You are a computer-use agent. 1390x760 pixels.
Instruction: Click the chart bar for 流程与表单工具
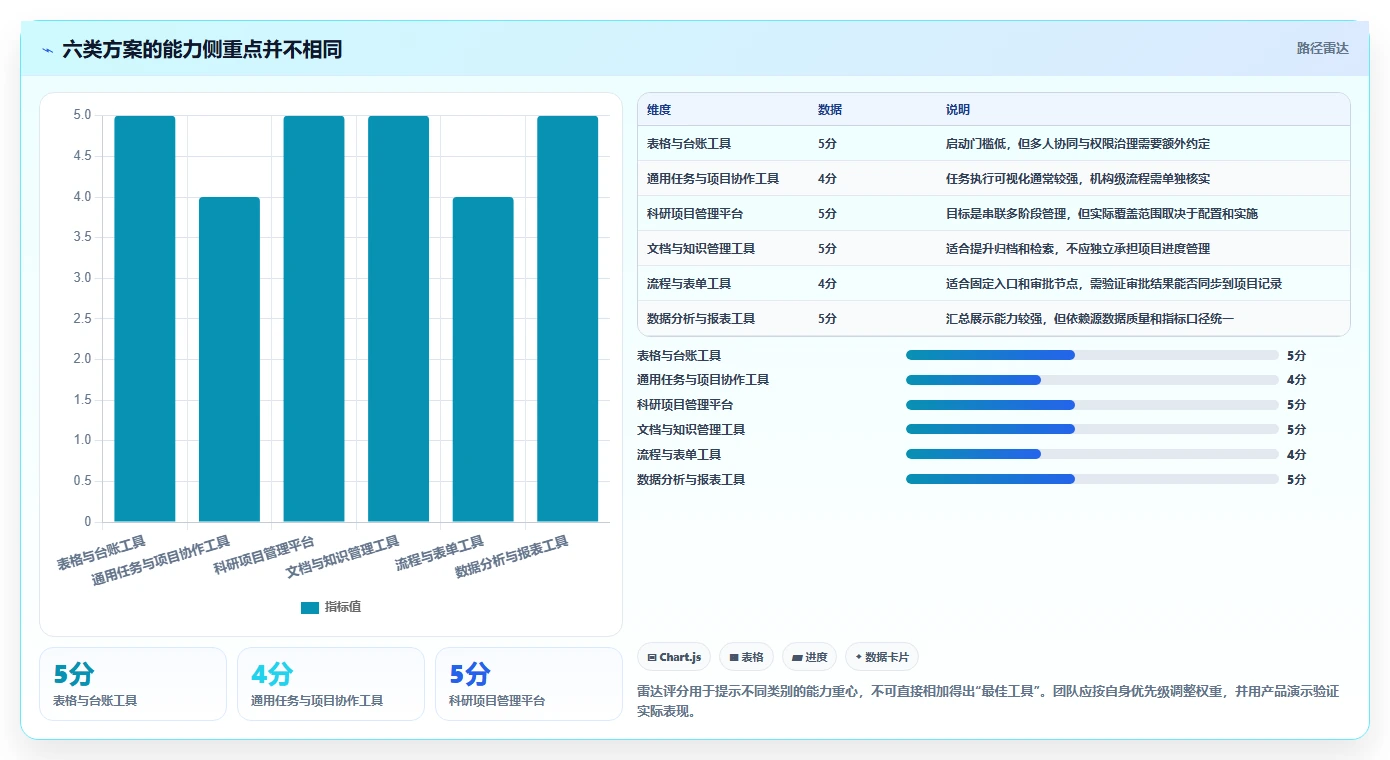(x=483, y=359)
